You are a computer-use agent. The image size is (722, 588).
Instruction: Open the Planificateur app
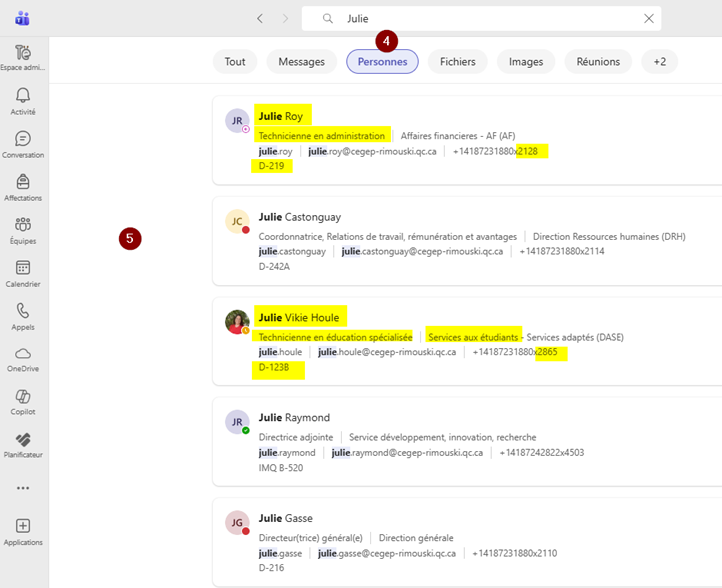coord(23,444)
